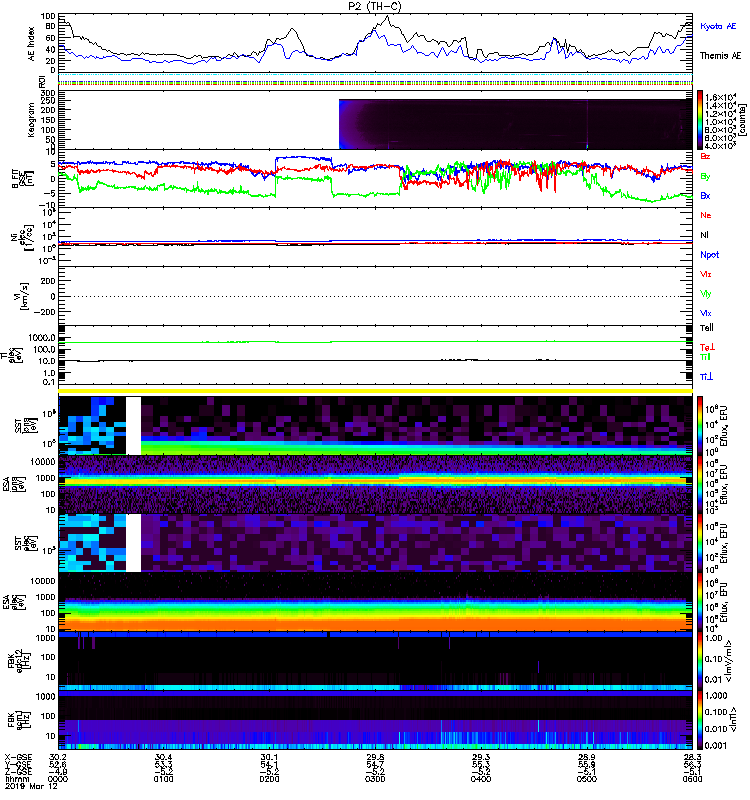Viewport: 750px width, 800px height.
Task: Click the AE Index axis title
Action: point(31,44)
